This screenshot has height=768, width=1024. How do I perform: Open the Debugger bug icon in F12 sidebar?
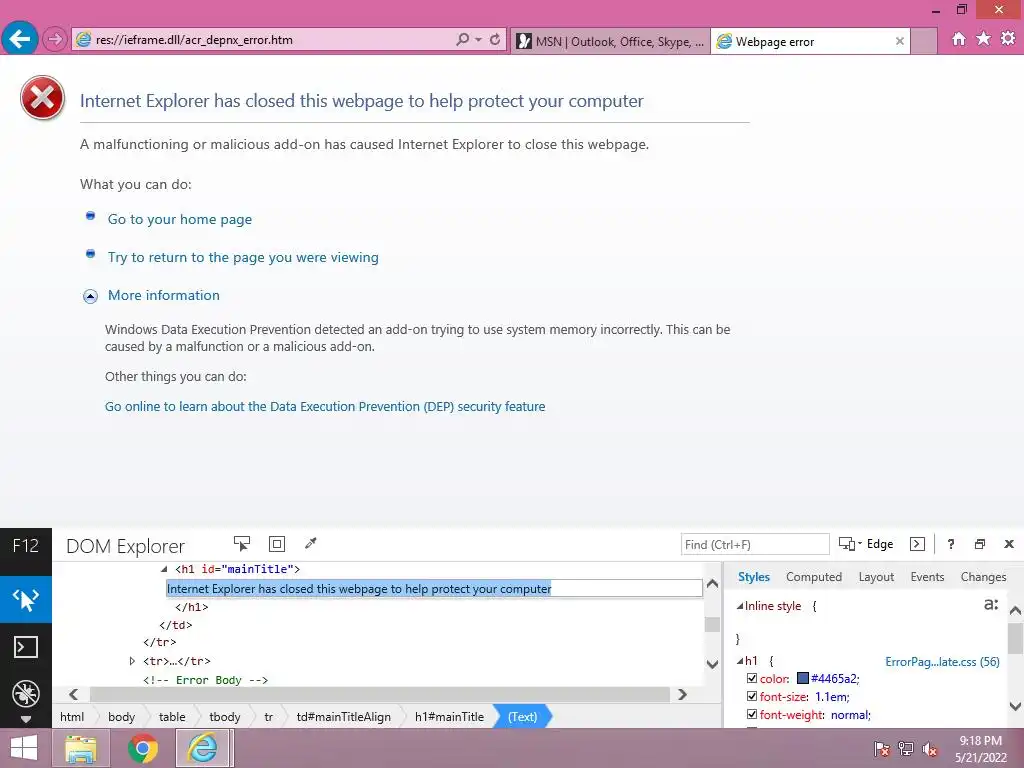tap(25, 694)
